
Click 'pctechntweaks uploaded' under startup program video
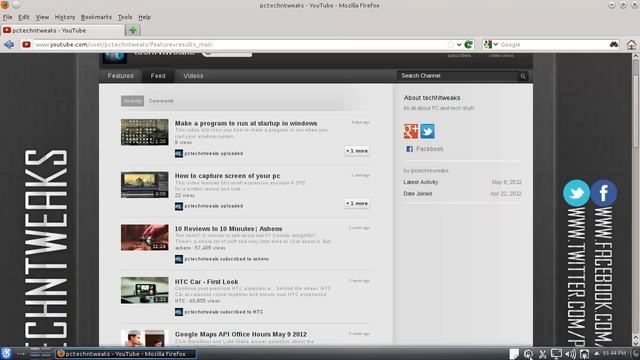[213, 153]
